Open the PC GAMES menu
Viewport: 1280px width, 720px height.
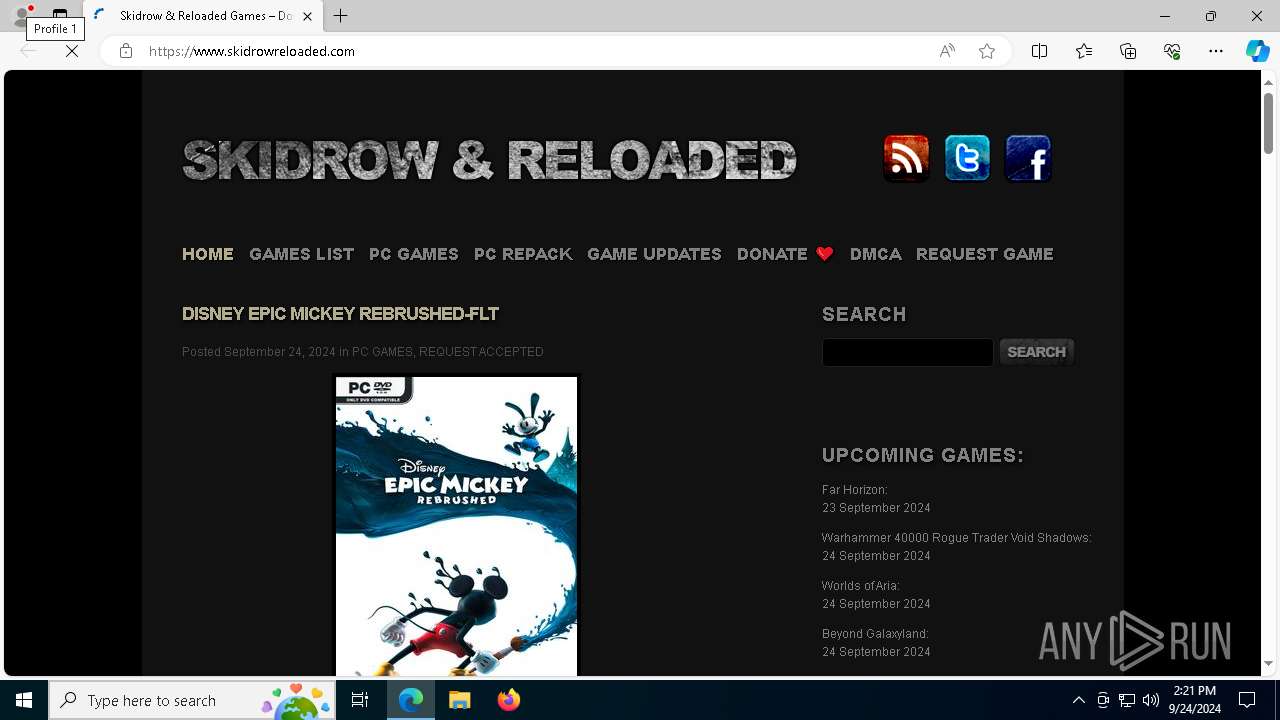coord(413,254)
